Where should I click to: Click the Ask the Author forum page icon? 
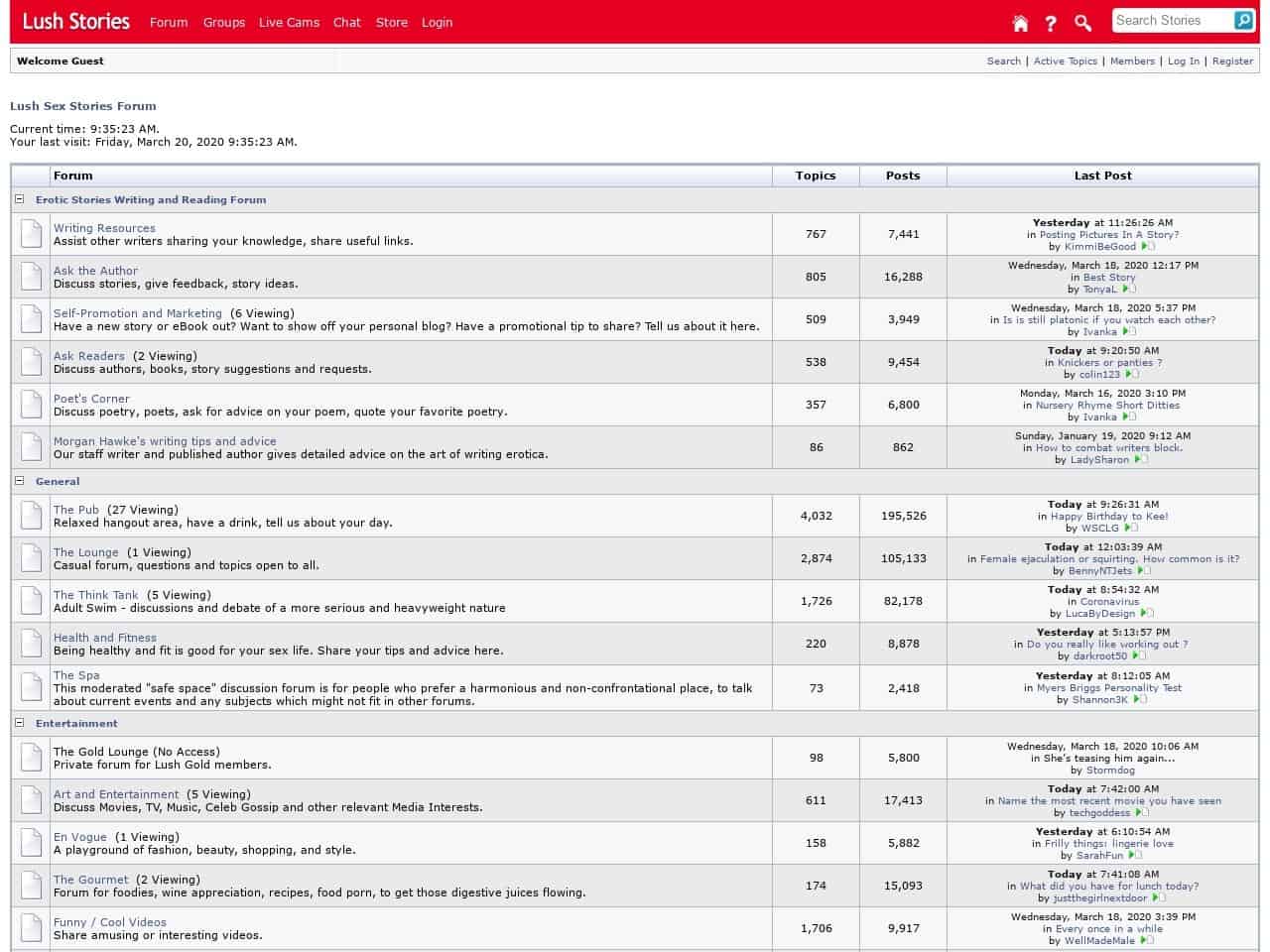click(x=31, y=277)
